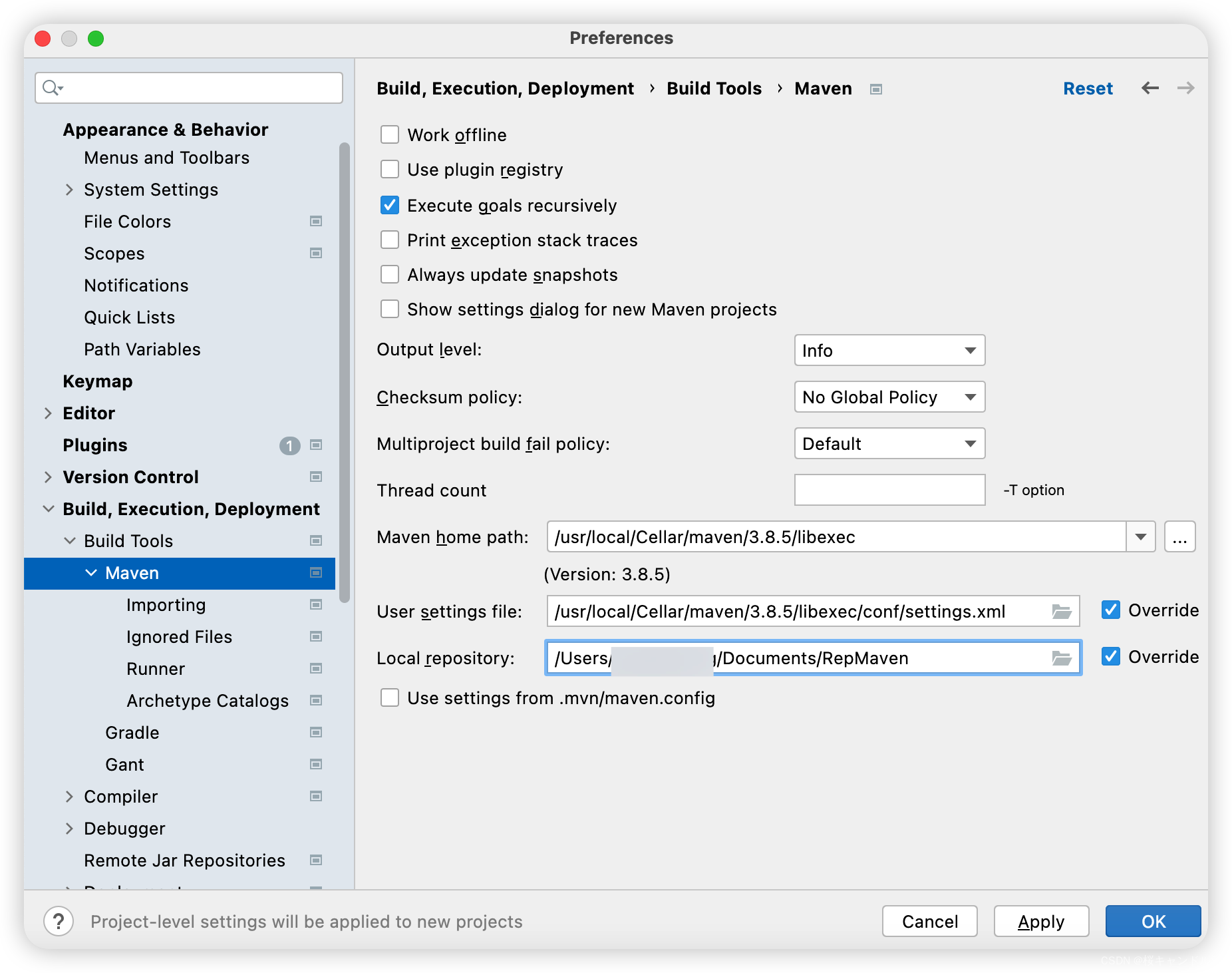The height and width of the screenshot is (973, 1232).
Task: Open Multiproject build fail policy dropdown
Action: [x=889, y=443]
